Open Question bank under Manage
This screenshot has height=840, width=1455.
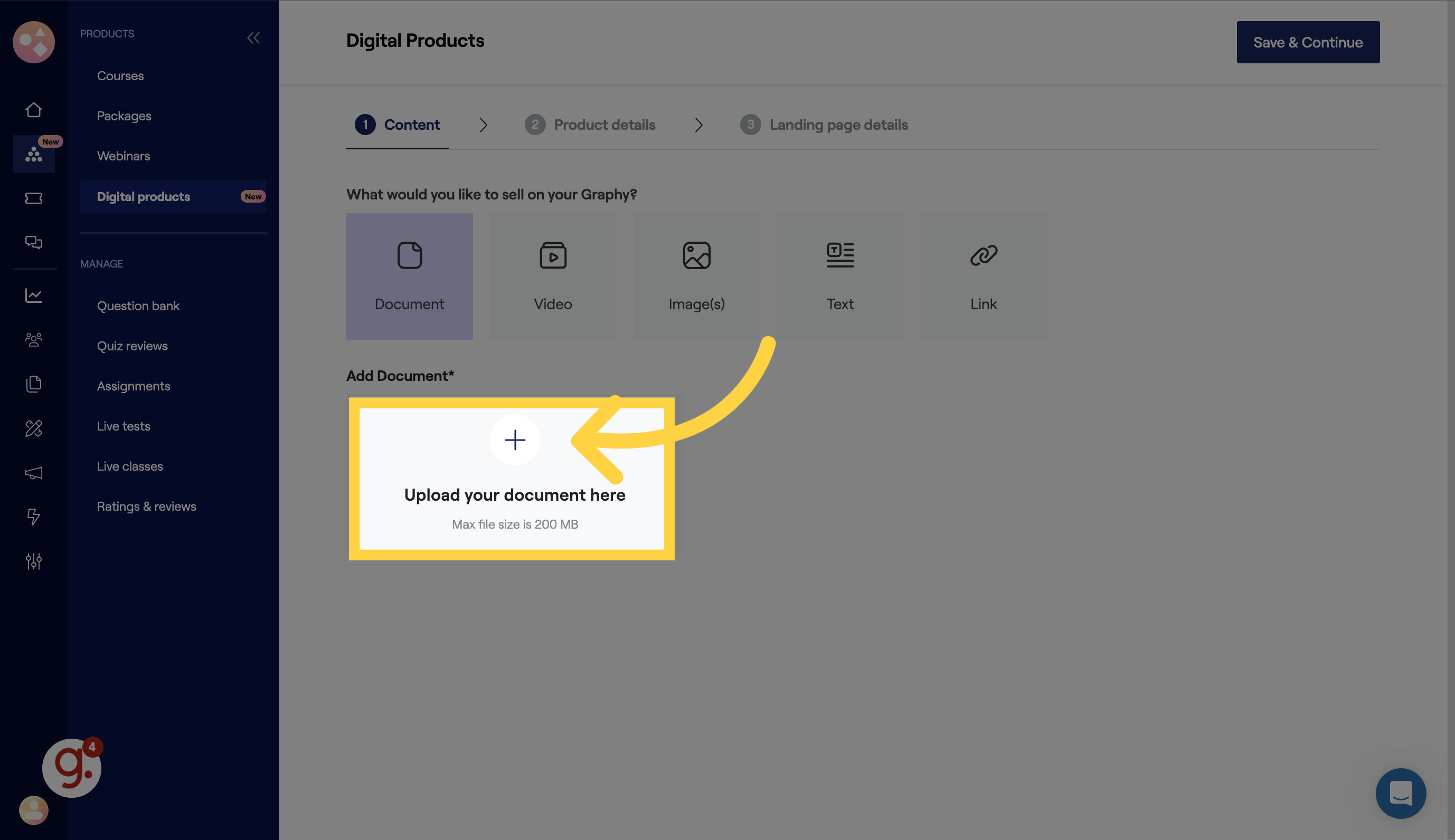pos(138,306)
